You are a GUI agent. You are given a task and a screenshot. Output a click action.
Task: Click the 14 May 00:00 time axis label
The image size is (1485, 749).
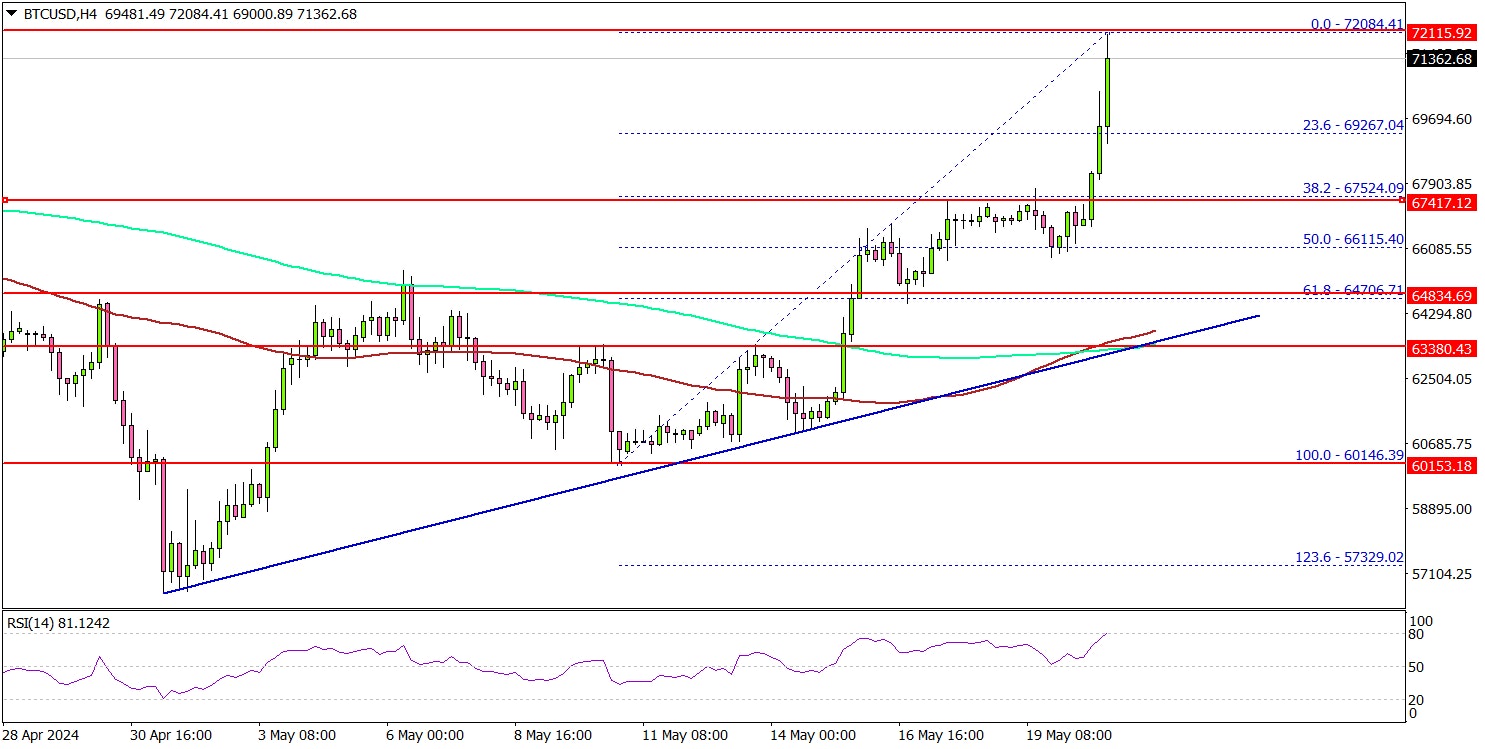pyautogui.click(x=813, y=735)
